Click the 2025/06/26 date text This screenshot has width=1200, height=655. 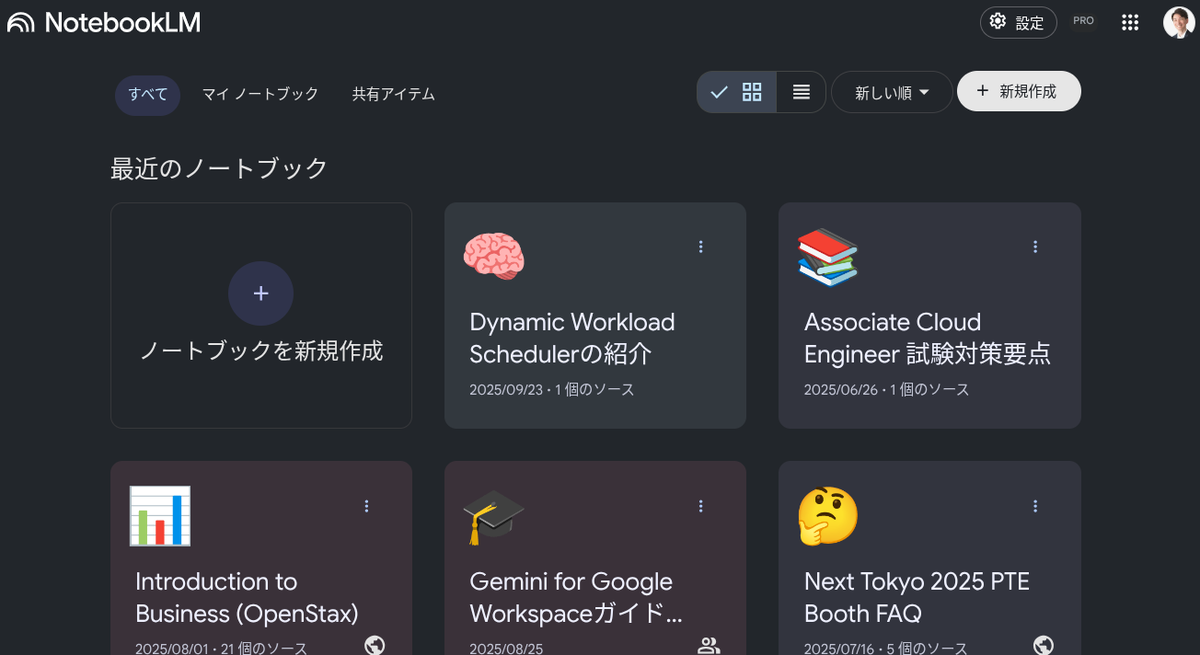pos(841,390)
